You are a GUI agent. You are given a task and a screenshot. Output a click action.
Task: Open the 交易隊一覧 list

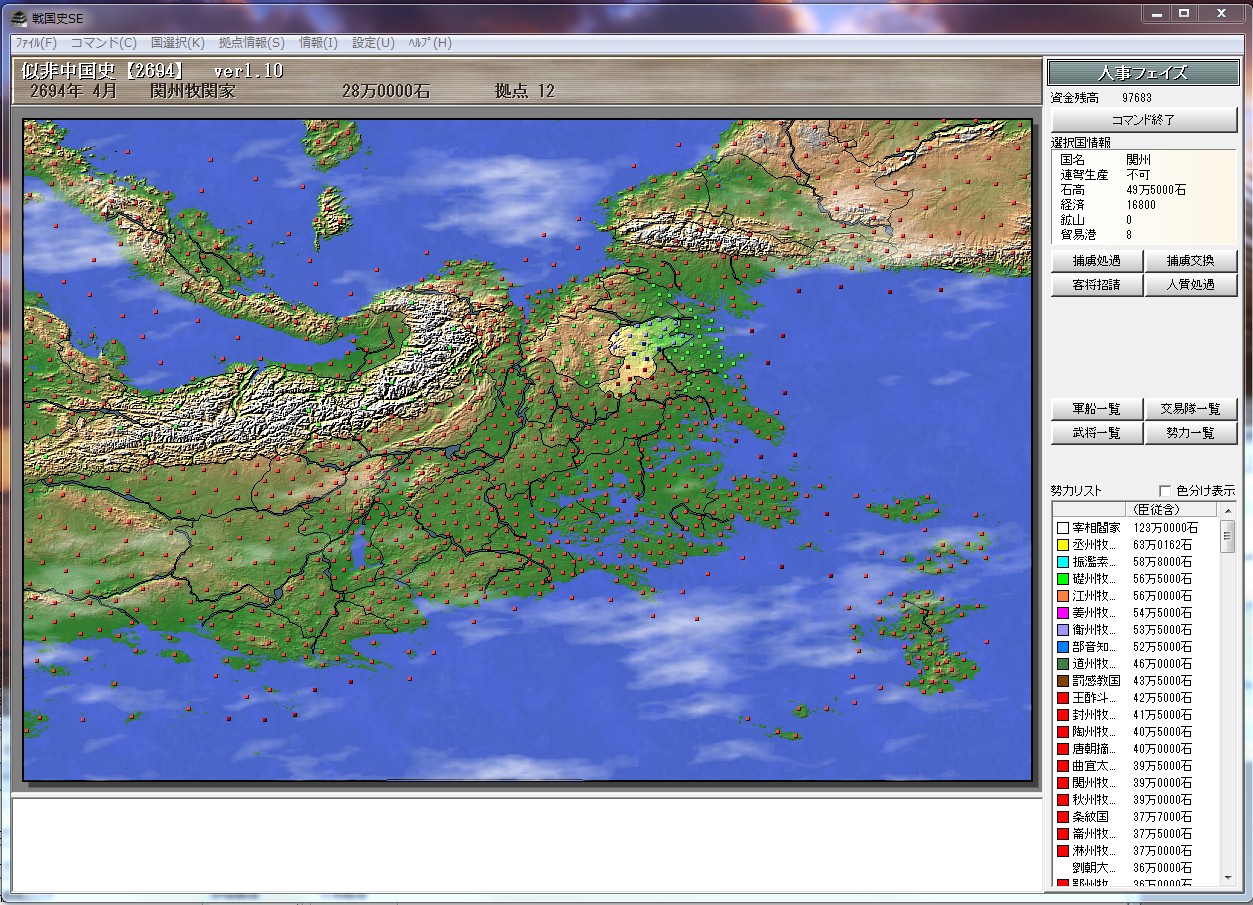click(1191, 409)
